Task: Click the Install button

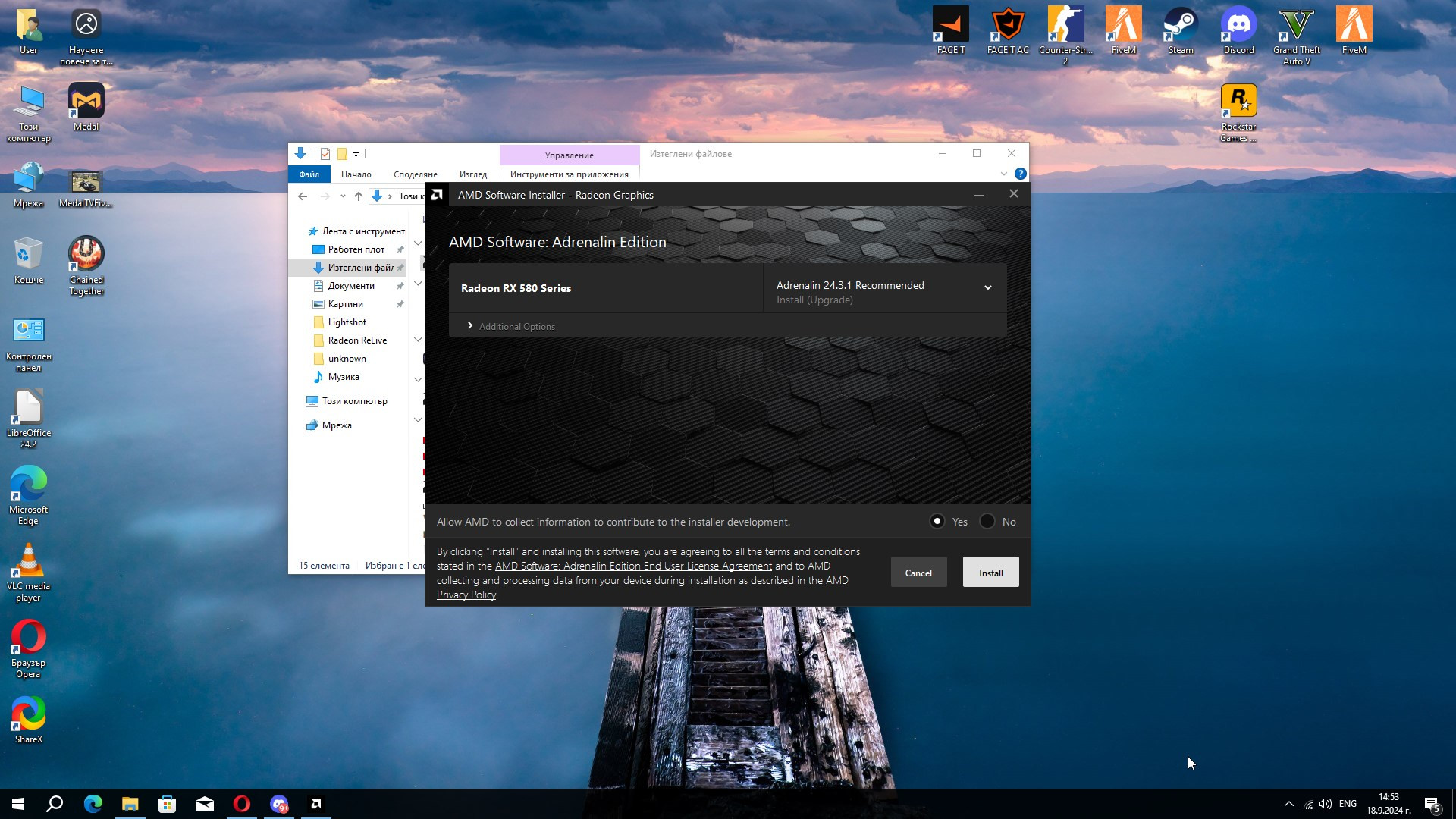Action: click(990, 573)
